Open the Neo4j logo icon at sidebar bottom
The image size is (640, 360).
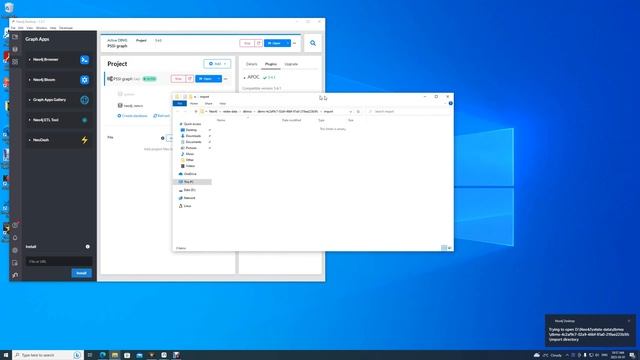click(15, 276)
